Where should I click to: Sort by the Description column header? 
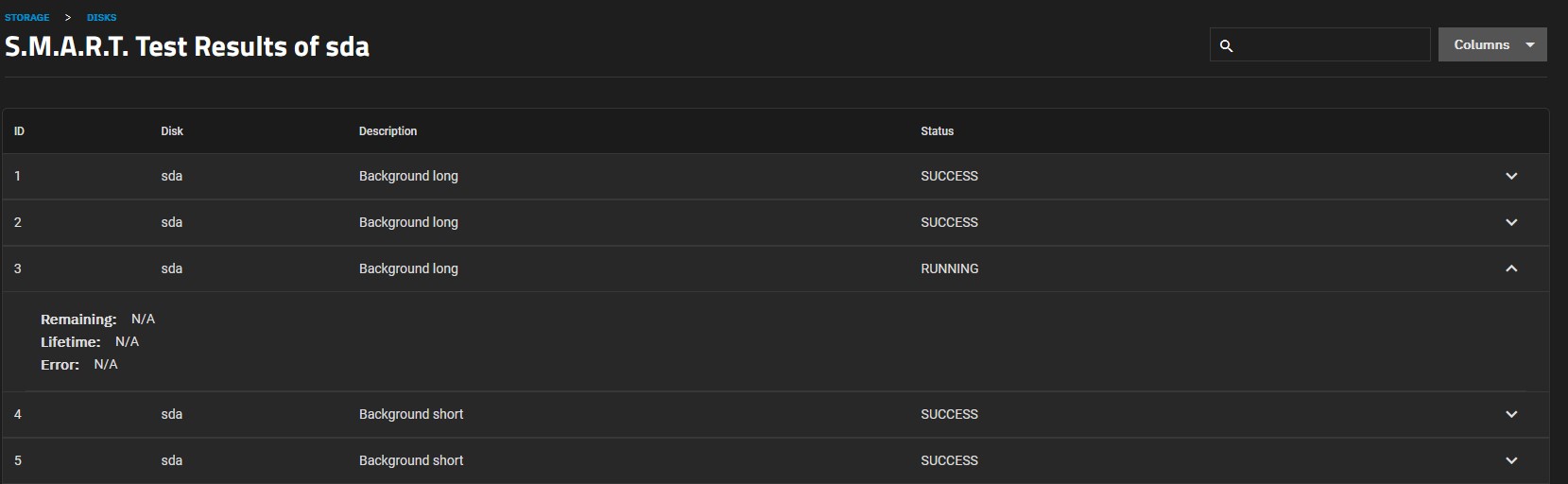click(388, 131)
